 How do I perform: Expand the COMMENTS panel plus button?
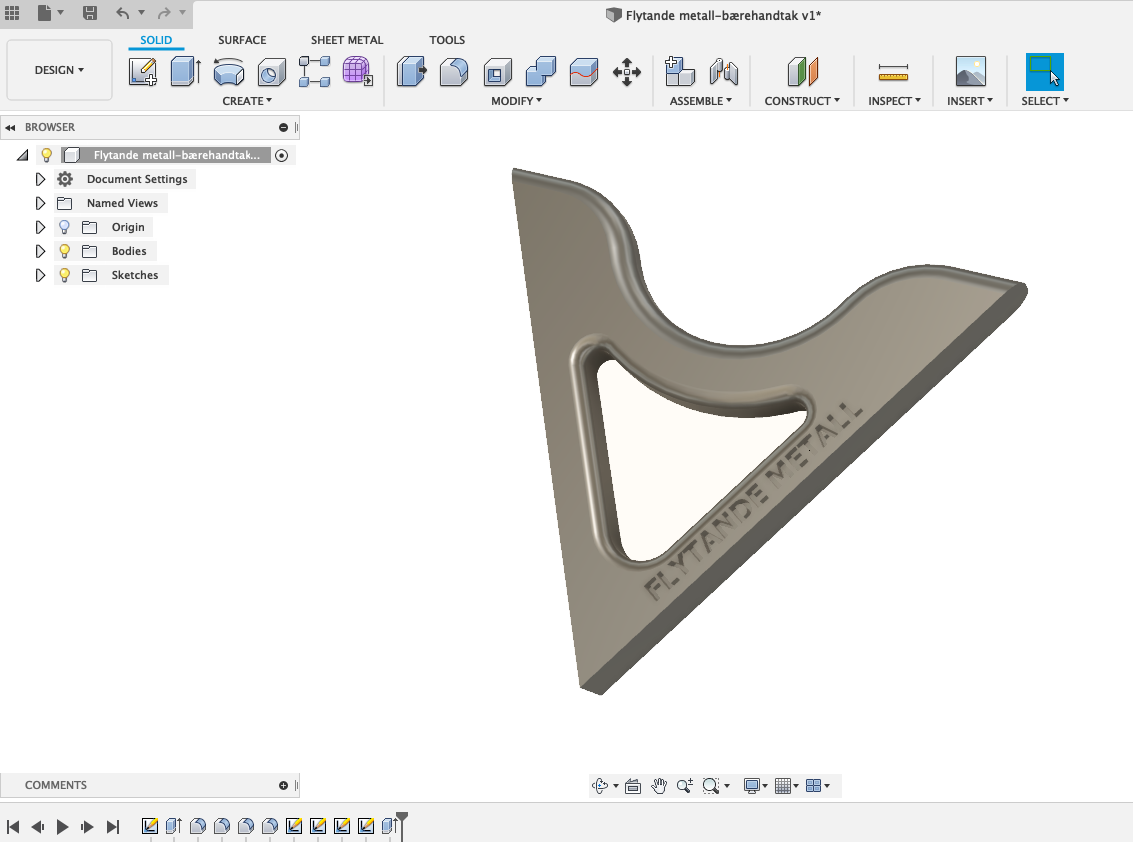283,786
